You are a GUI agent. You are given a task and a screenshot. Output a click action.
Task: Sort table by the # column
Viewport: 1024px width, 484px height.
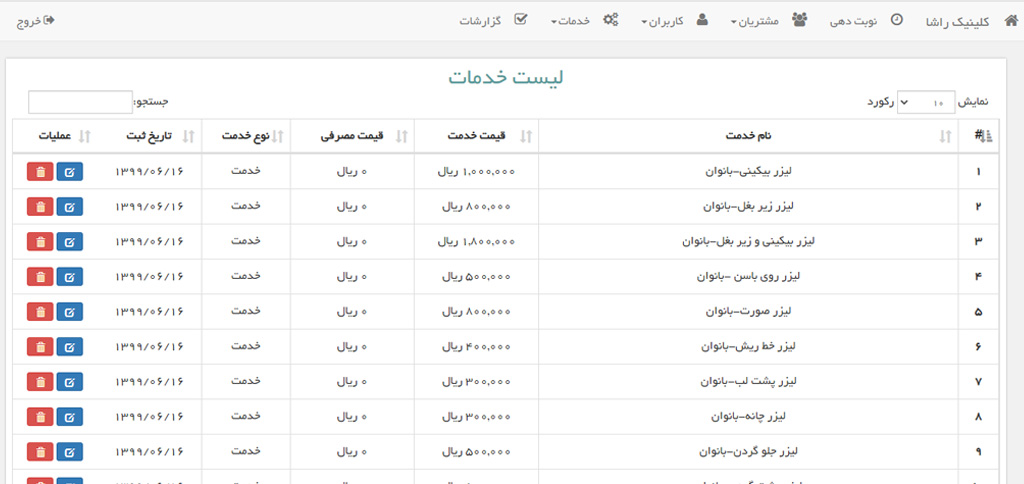[978, 136]
